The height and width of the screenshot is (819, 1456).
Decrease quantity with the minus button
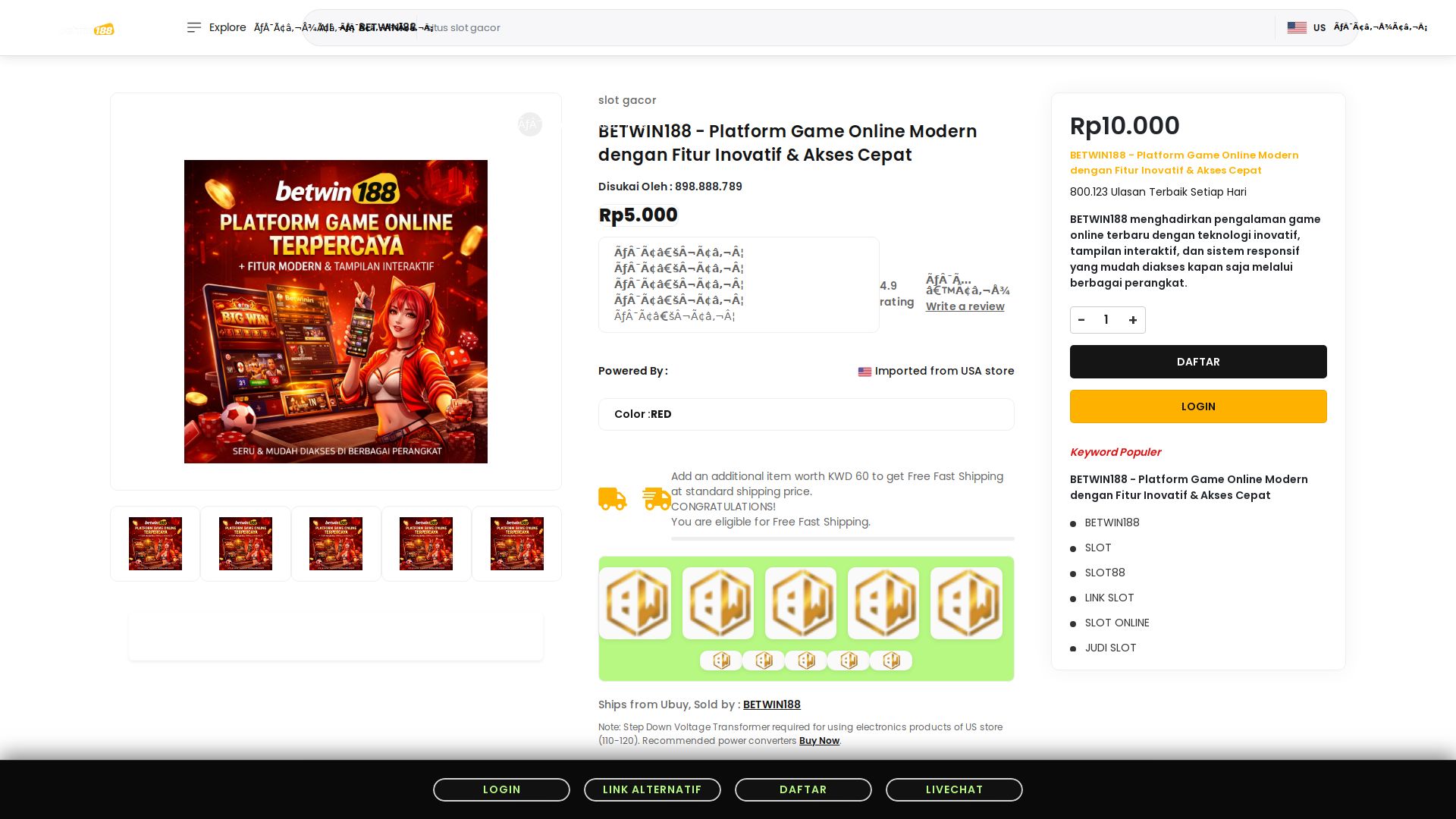(x=1081, y=320)
